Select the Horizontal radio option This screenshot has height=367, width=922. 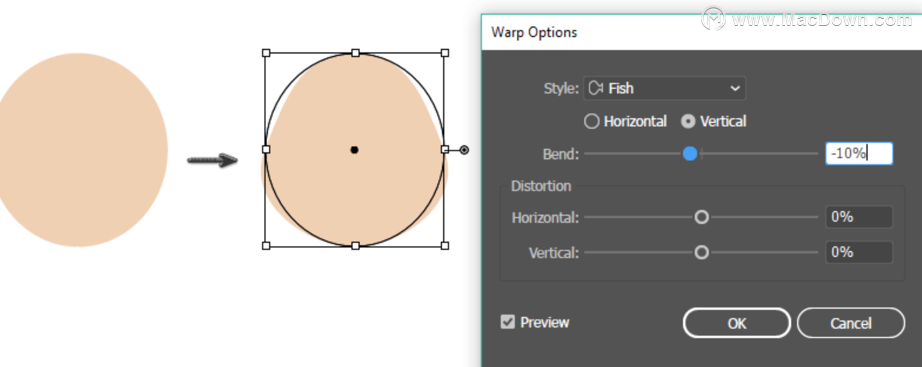click(x=625, y=122)
